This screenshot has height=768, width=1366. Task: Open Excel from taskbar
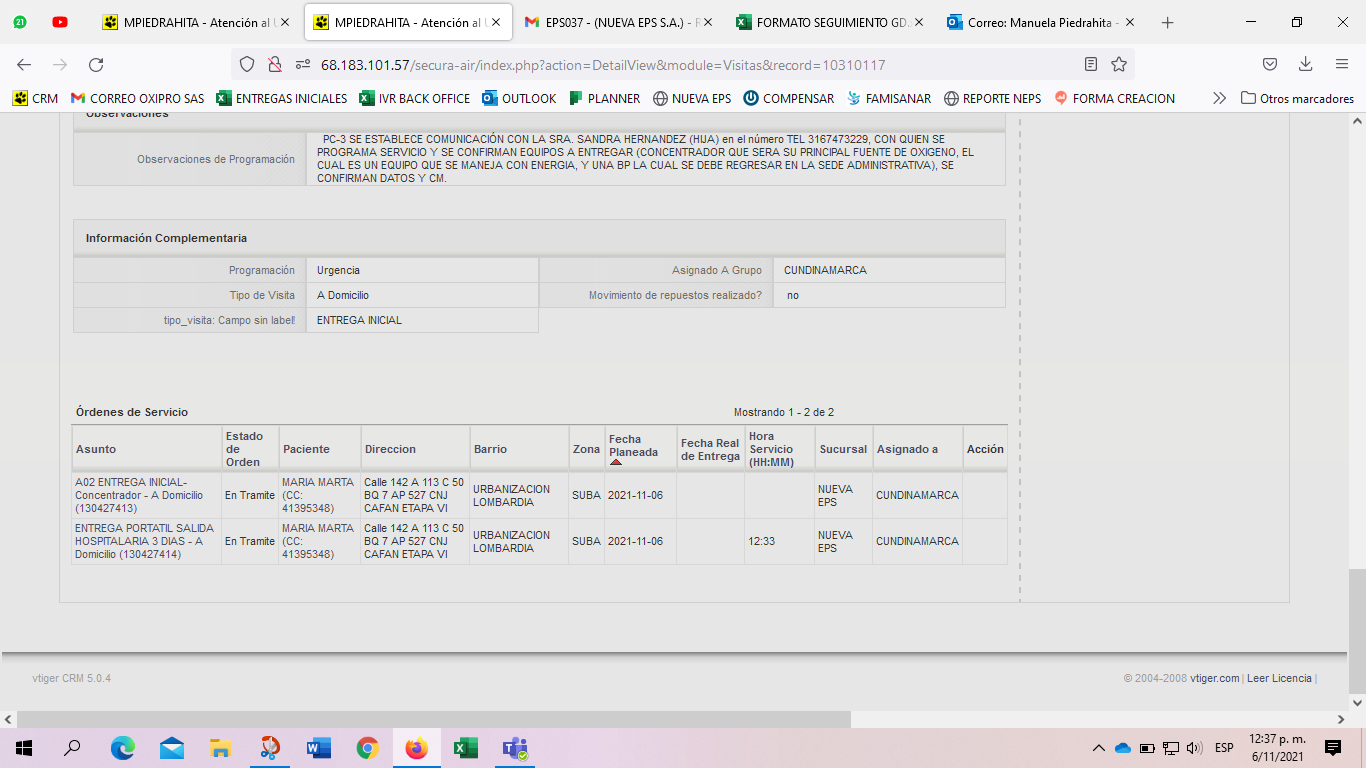(465, 748)
